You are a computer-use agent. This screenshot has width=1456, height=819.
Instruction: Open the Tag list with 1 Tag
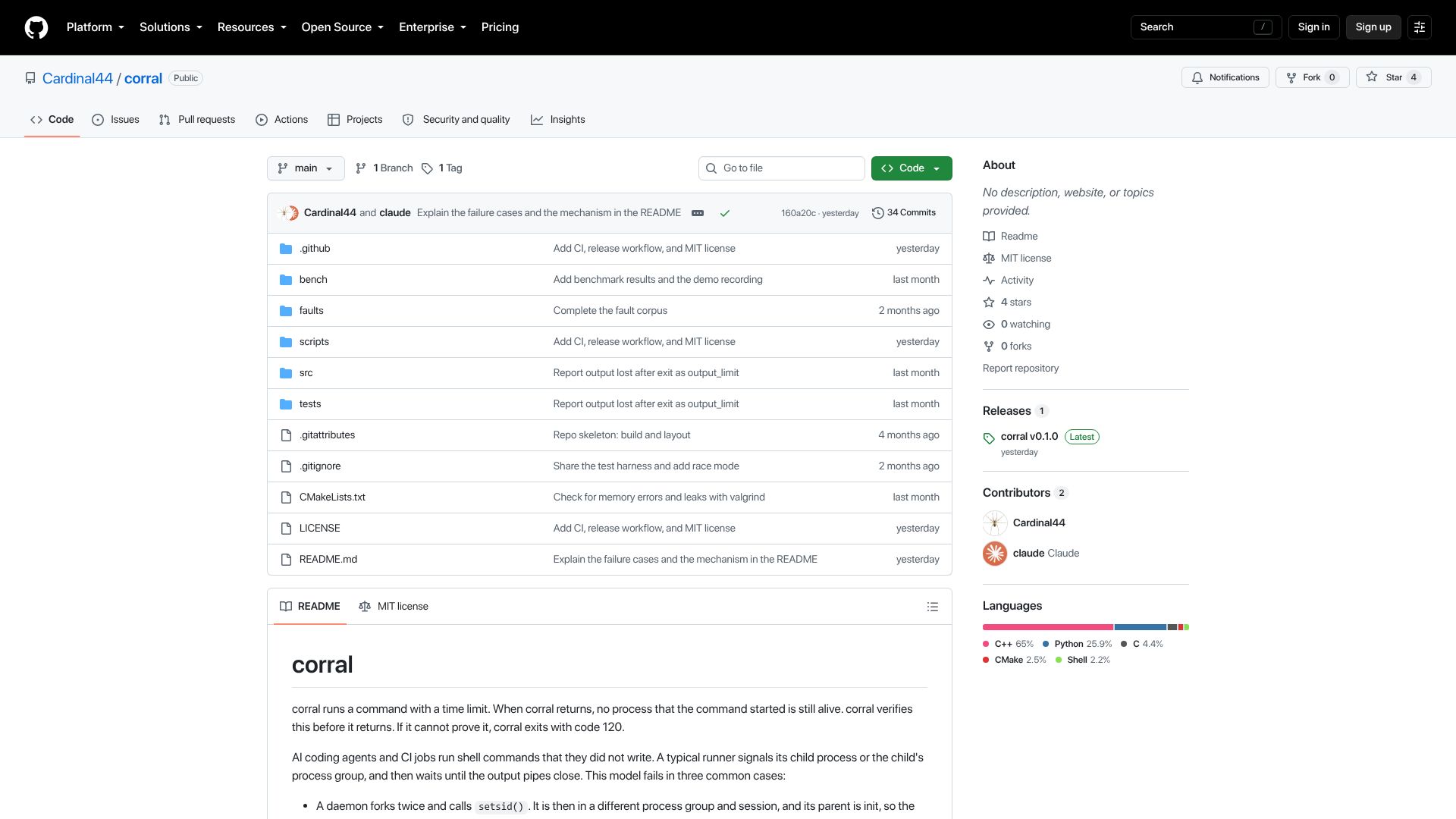[x=441, y=168]
